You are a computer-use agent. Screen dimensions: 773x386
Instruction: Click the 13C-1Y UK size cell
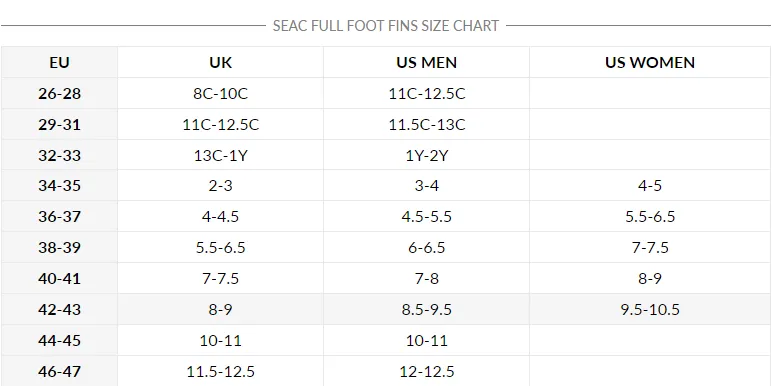(x=220, y=155)
